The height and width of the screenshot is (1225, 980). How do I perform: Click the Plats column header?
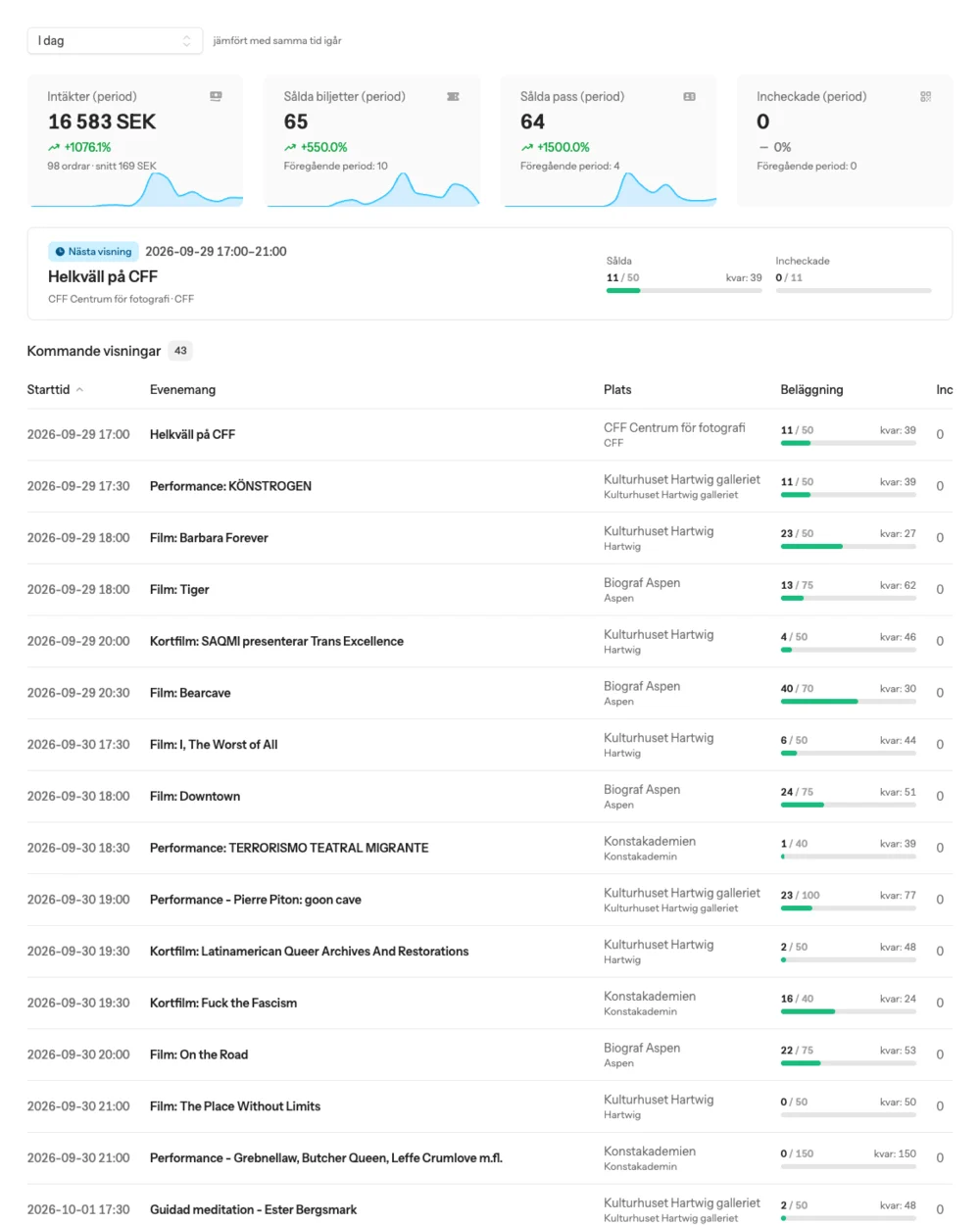[617, 389]
